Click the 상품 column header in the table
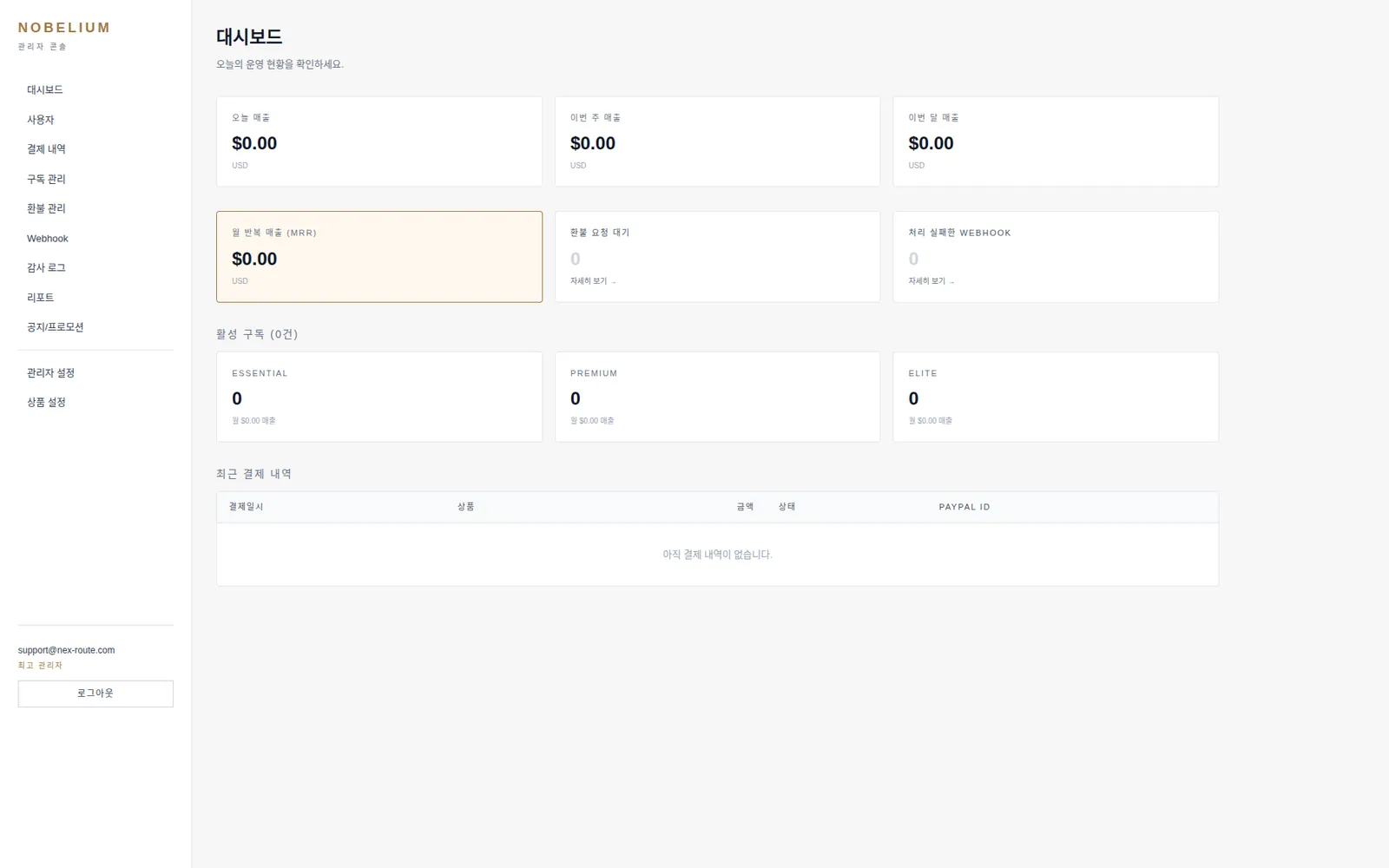Image resolution: width=1389 pixels, height=868 pixels. pyautogui.click(x=466, y=507)
